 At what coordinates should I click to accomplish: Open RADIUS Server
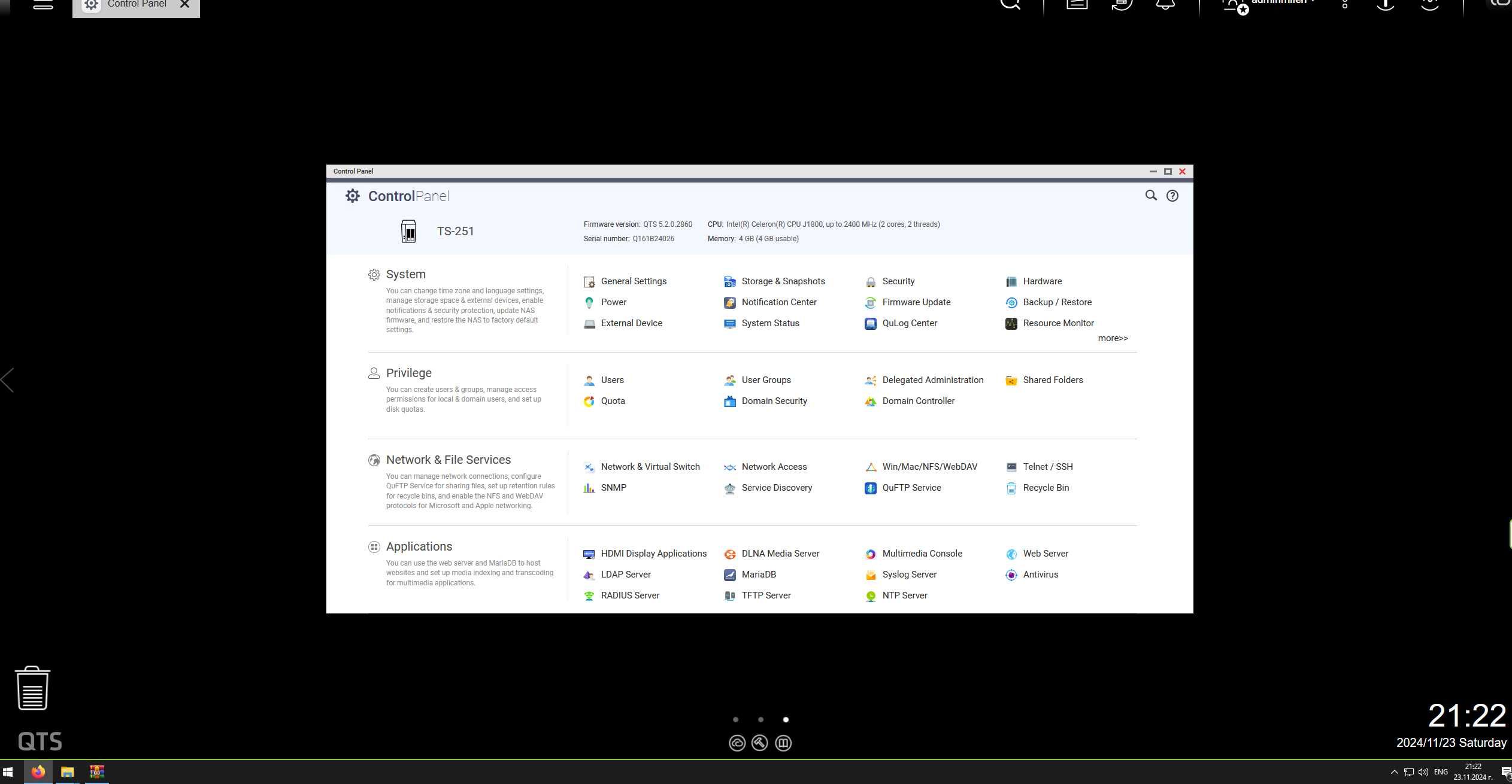622,595
